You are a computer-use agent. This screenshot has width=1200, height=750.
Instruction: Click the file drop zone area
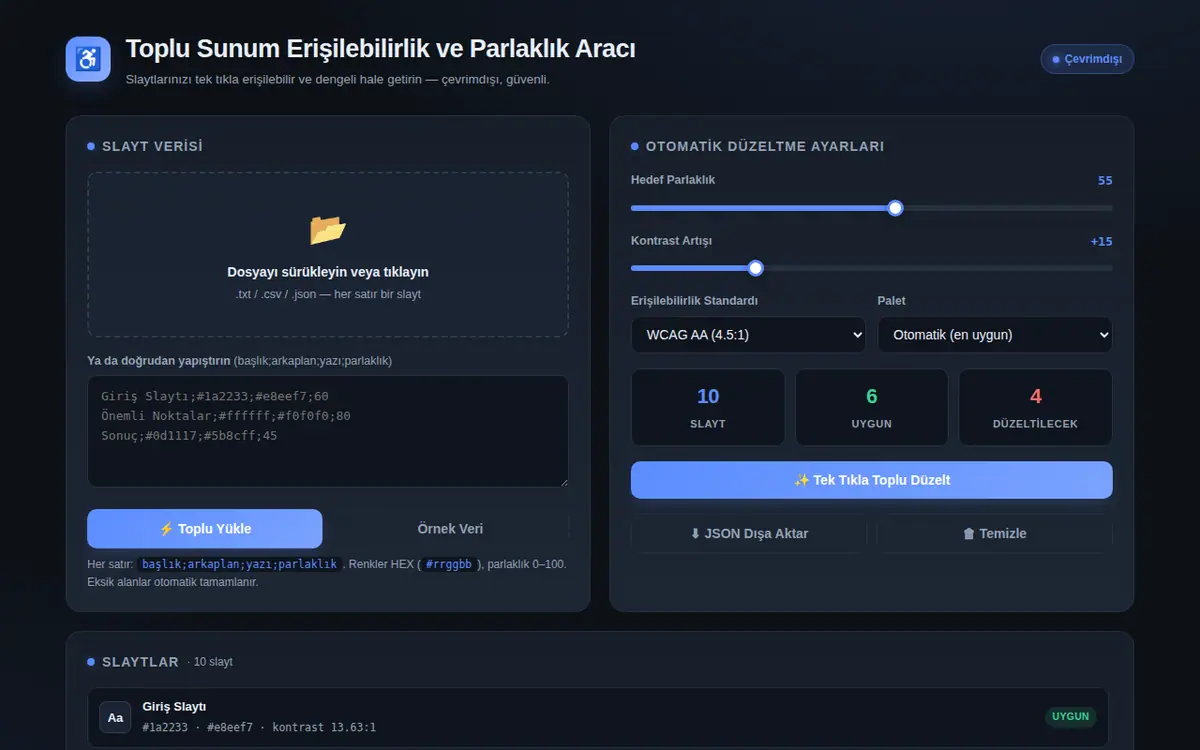point(328,254)
